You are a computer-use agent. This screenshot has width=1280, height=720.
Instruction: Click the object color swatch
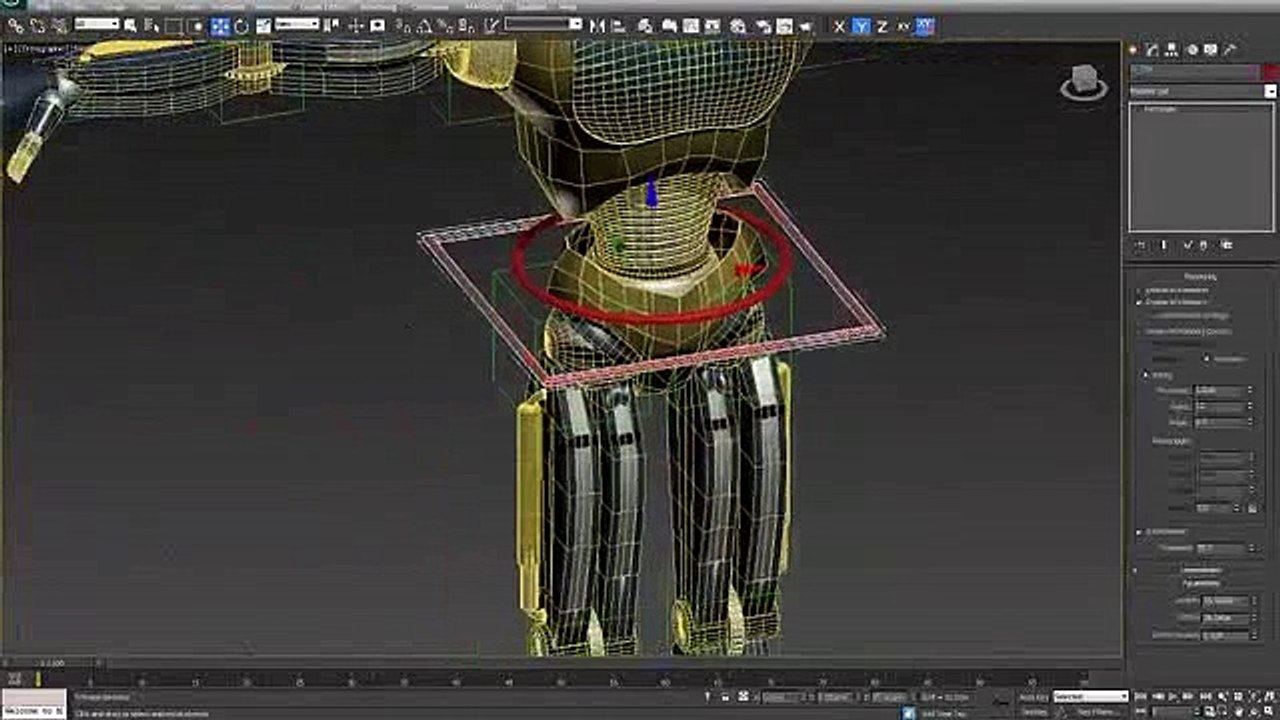(x=1270, y=71)
